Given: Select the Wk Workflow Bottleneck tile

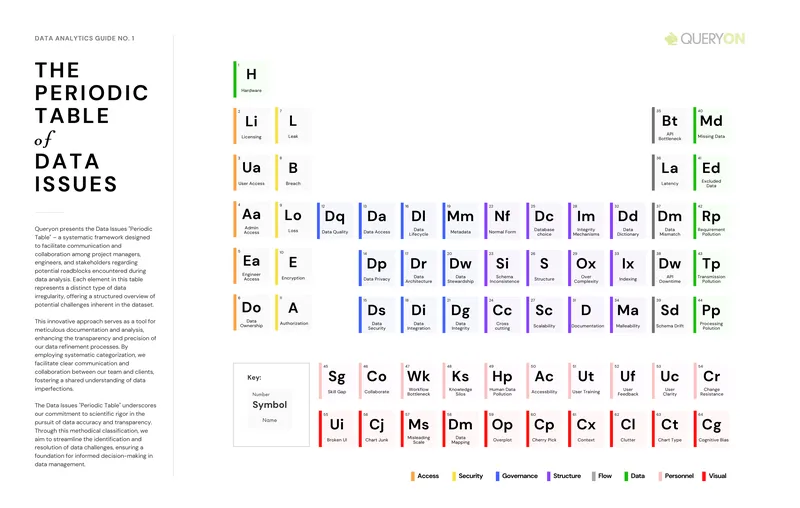Looking at the screenshot, I should coord(419,381).
